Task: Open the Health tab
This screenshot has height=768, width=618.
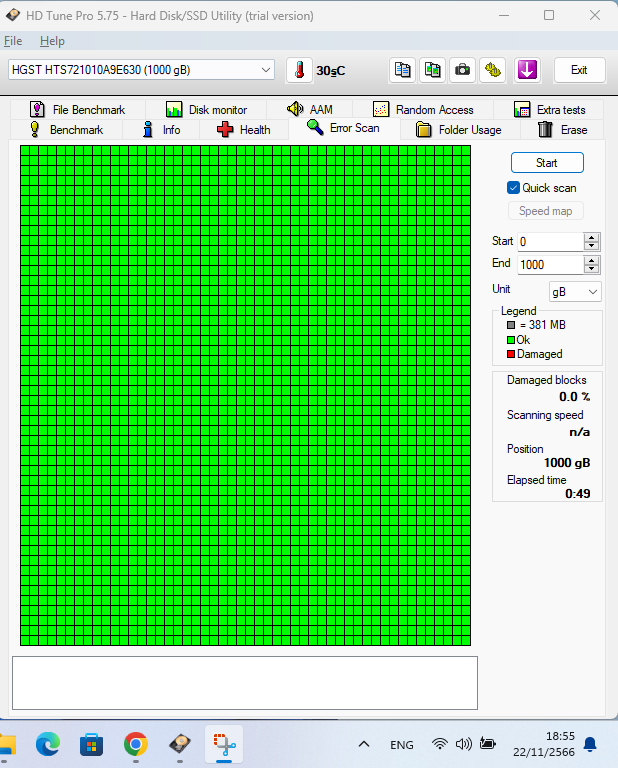Action: coord(243,130)
